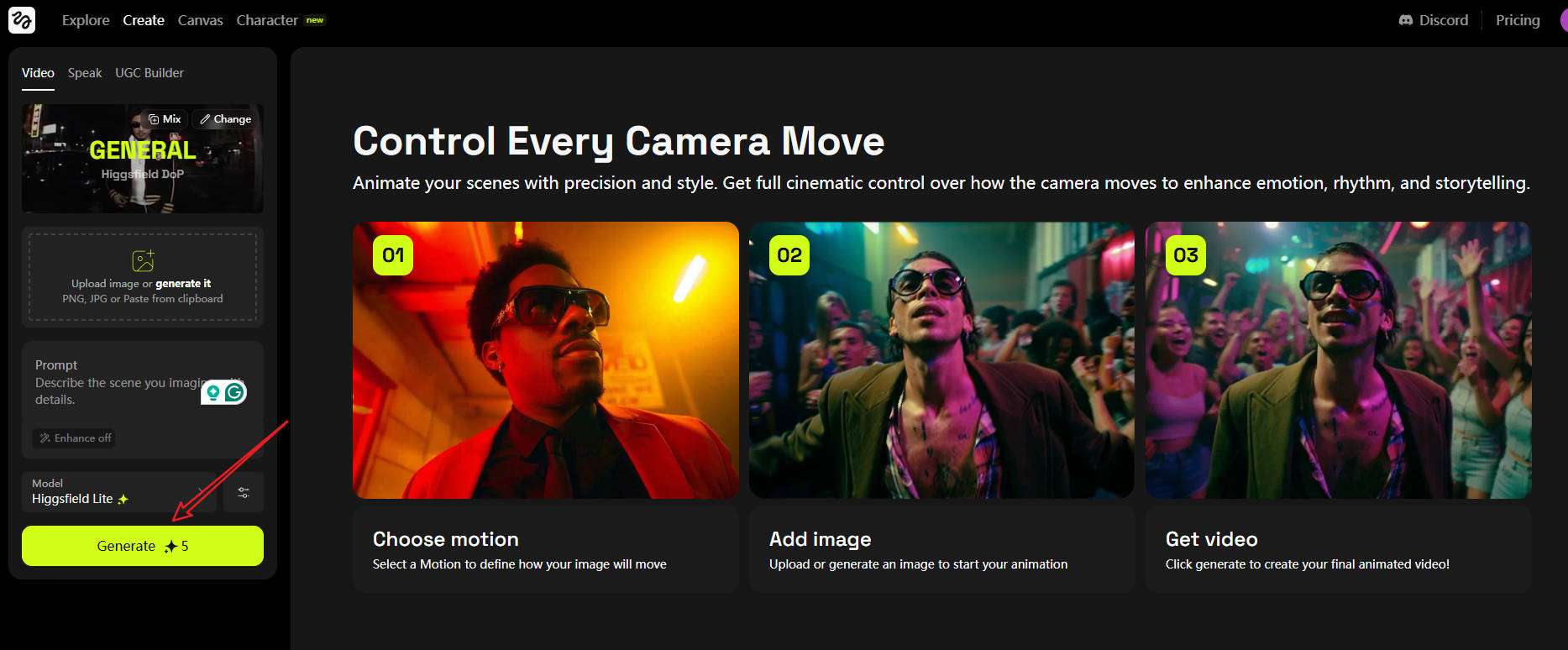1568x650 pixels.
Task: Open the Discord link
Action: (1434, 20)
